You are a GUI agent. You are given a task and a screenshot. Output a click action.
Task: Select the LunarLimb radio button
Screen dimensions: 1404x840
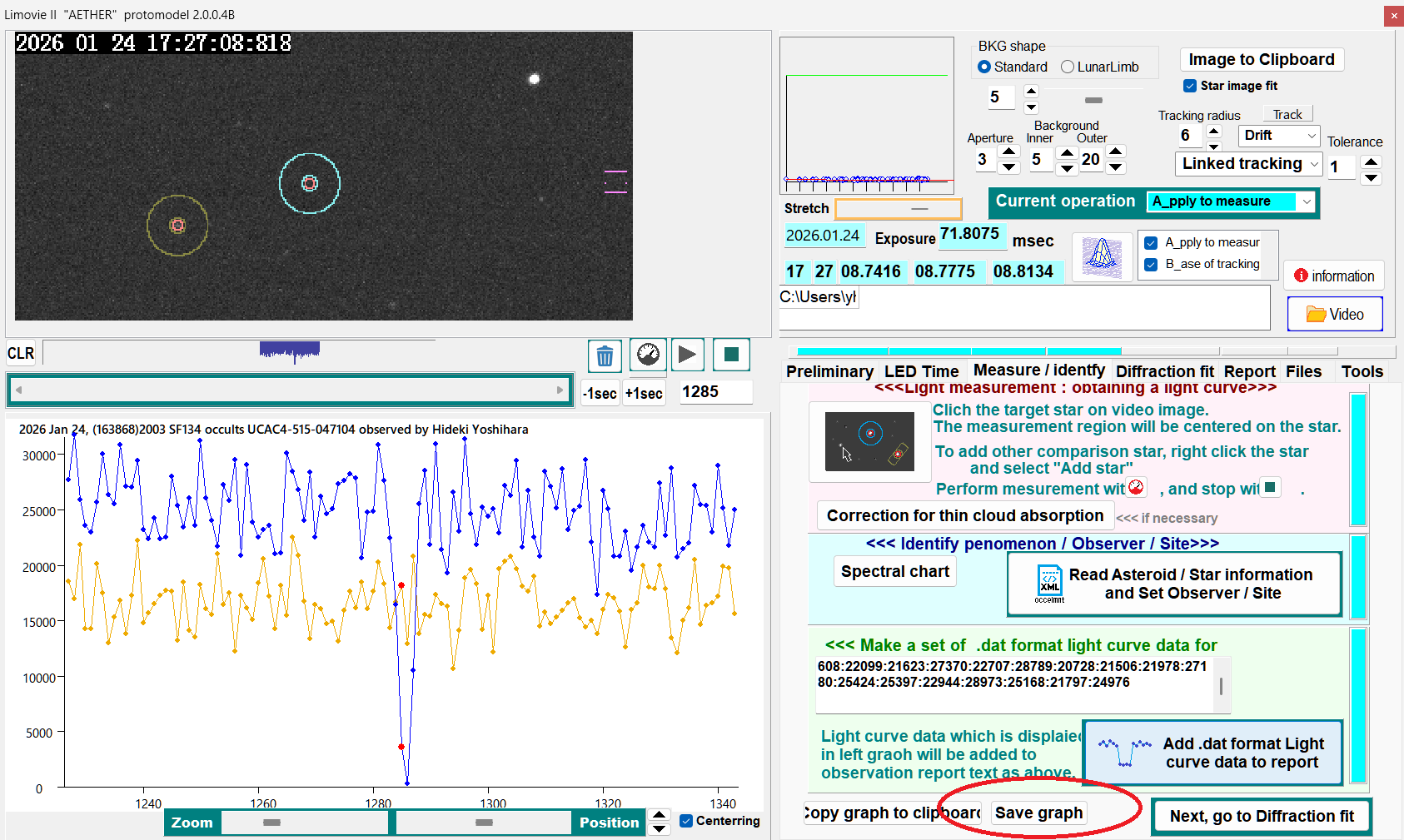pyautogui.click(x=1068, y=67)
